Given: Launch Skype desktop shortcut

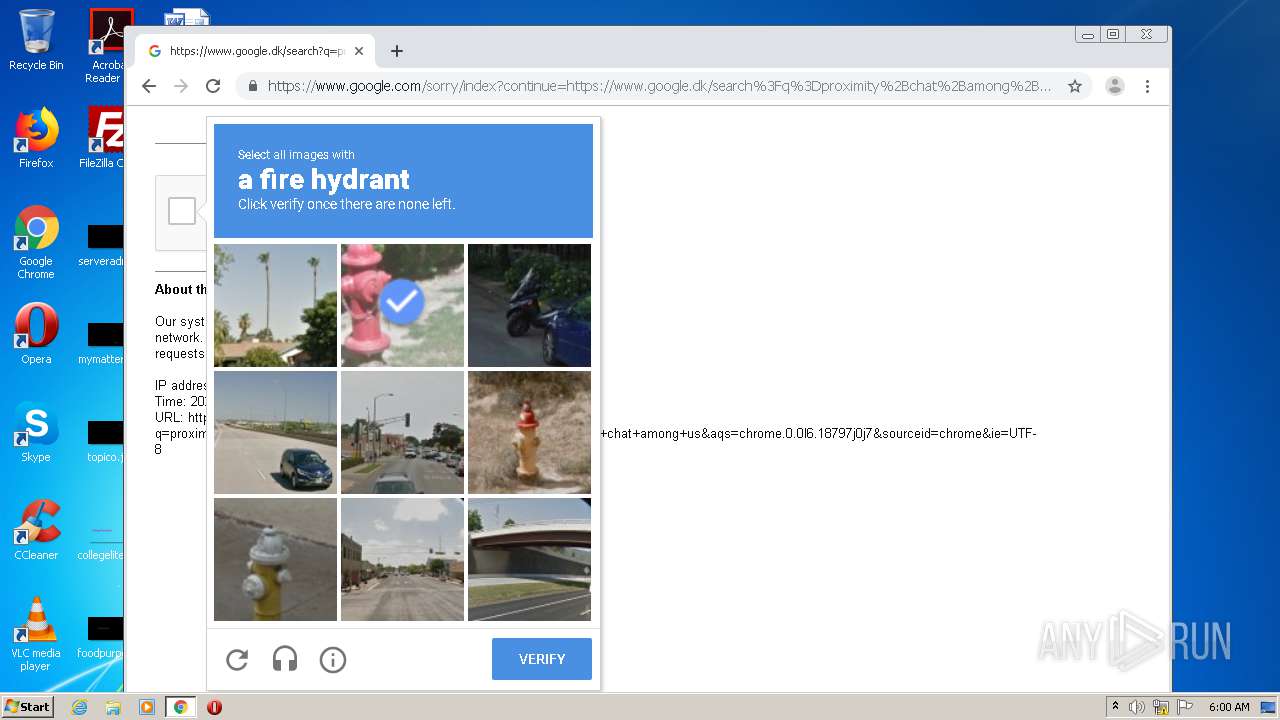Looking at the screenshot, I should [36, 431].
